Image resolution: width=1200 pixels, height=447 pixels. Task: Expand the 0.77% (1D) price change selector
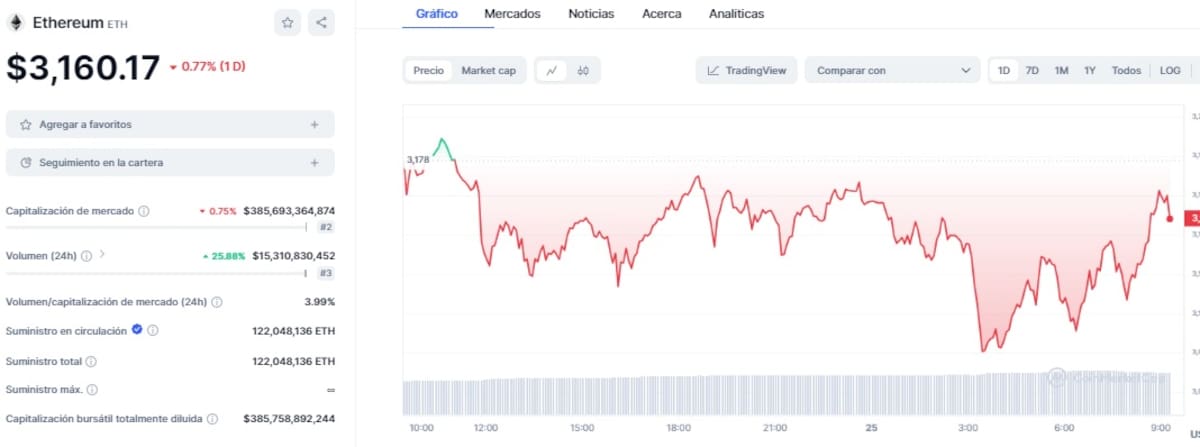click(207, 67)
